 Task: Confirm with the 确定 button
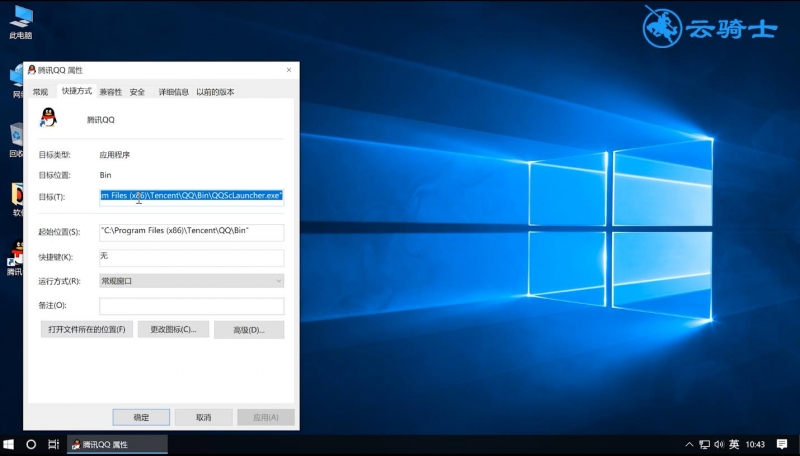141,417
